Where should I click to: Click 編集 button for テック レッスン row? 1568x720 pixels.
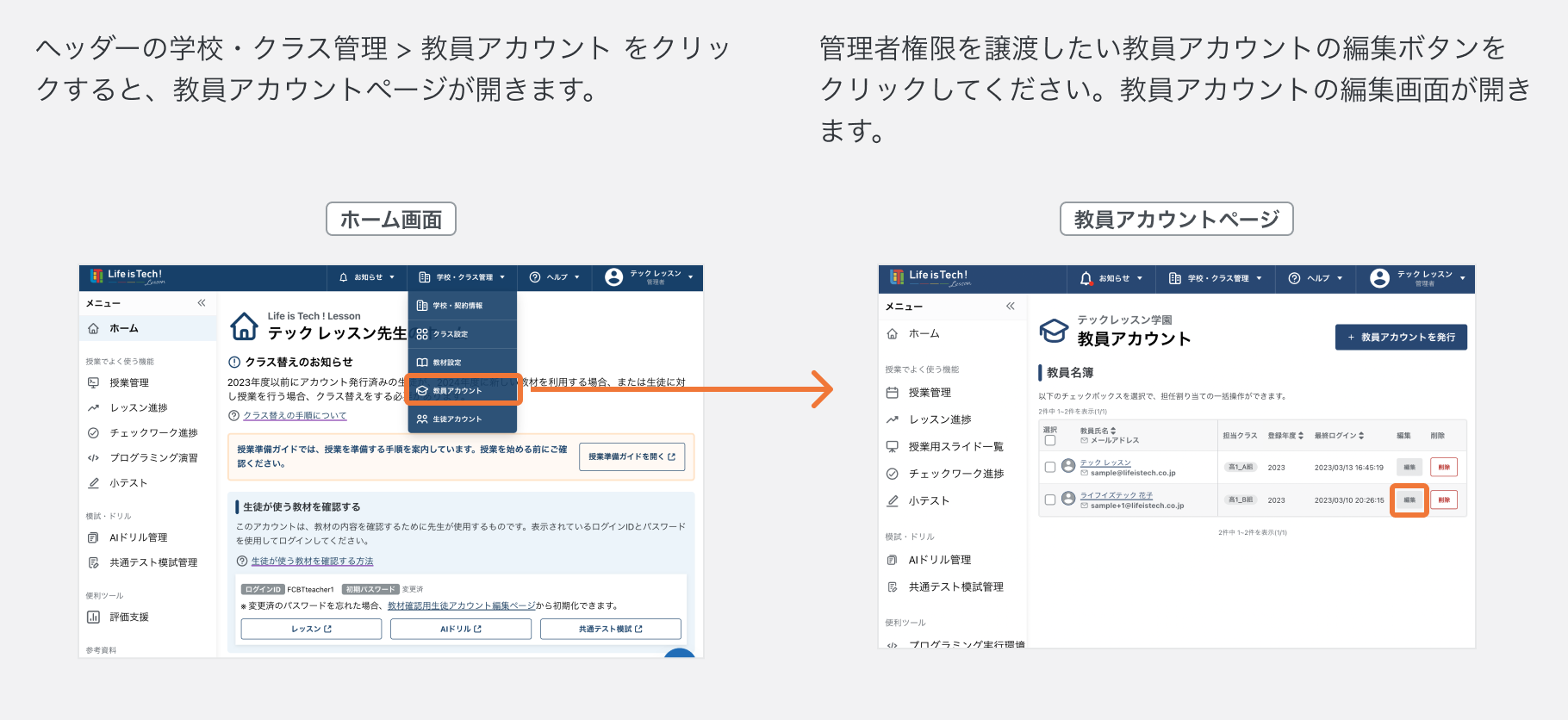click(1409, 467)
